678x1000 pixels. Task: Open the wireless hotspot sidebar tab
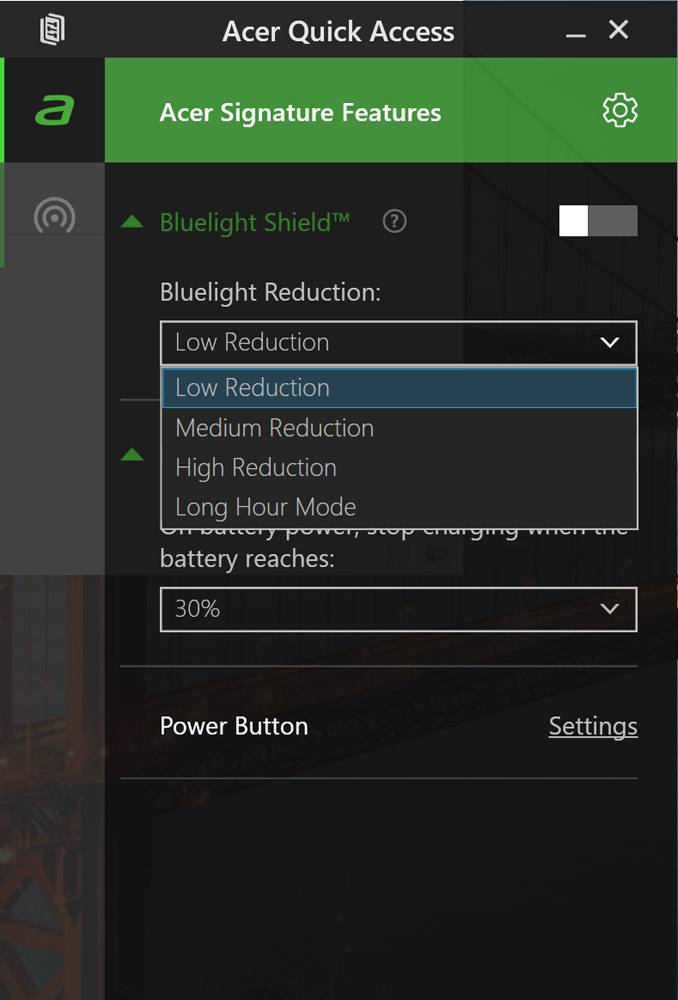pos(54,216)
